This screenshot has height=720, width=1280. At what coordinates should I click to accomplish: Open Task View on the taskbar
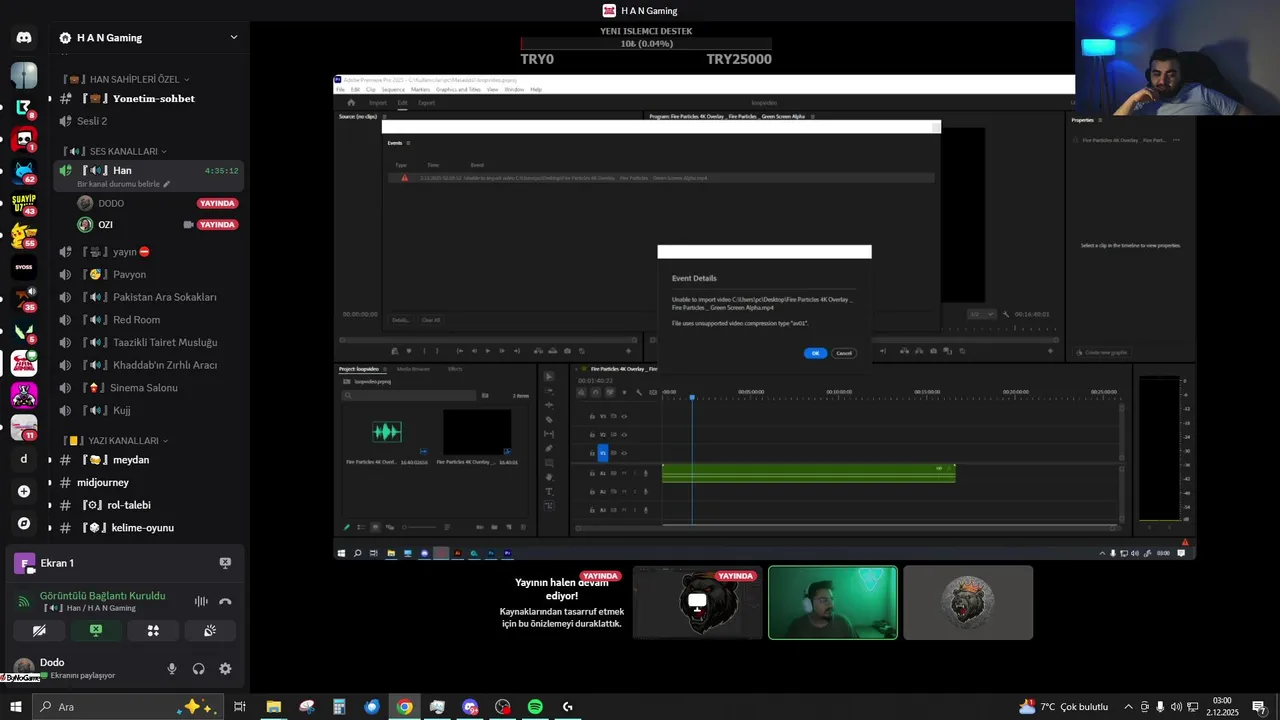click(x=240, y=707)
